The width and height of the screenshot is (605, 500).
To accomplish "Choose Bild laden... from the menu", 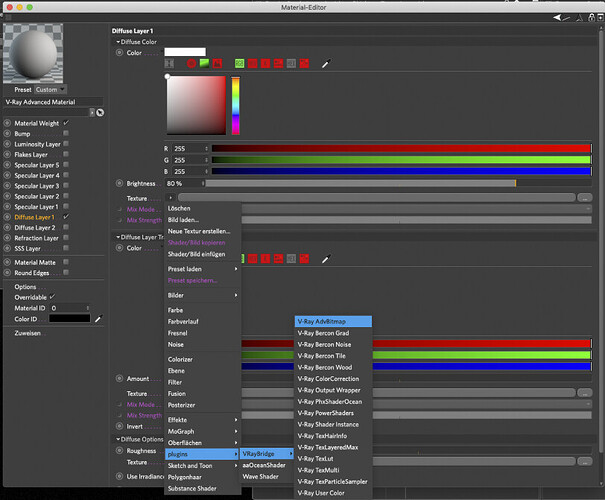I will 203,220.
